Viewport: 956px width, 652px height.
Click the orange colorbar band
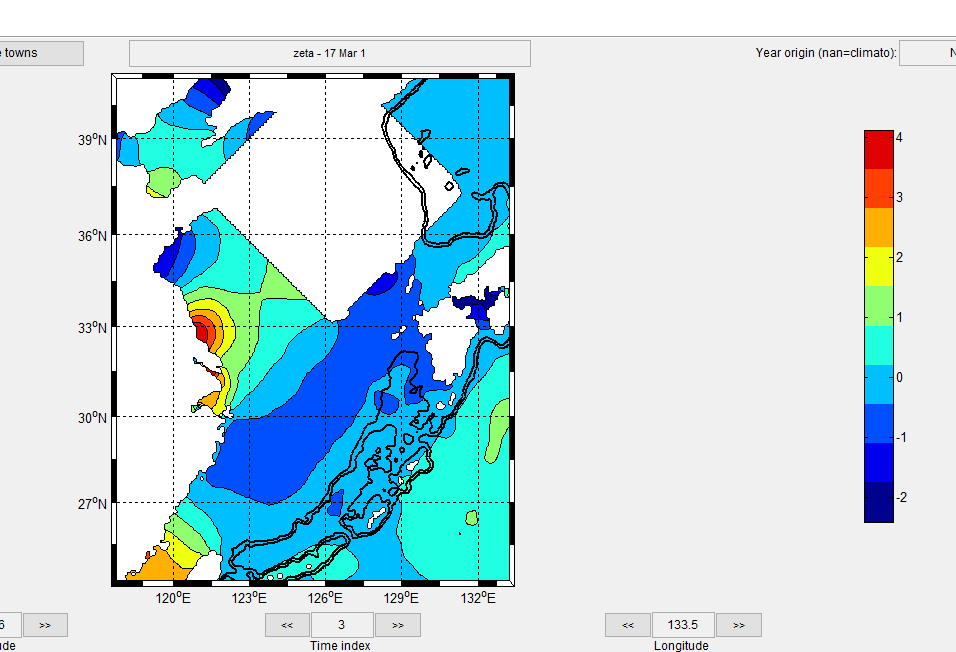pos(878,227)
